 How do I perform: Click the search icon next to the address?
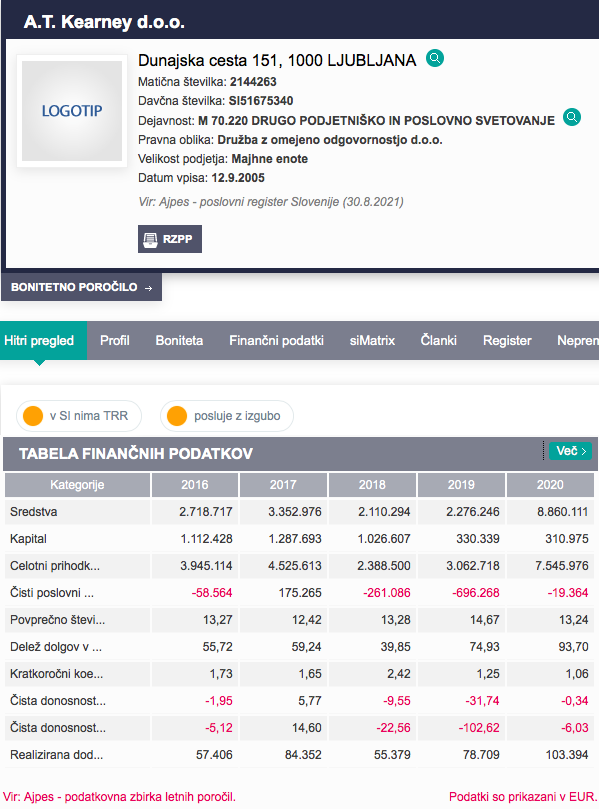click(435, 58)
